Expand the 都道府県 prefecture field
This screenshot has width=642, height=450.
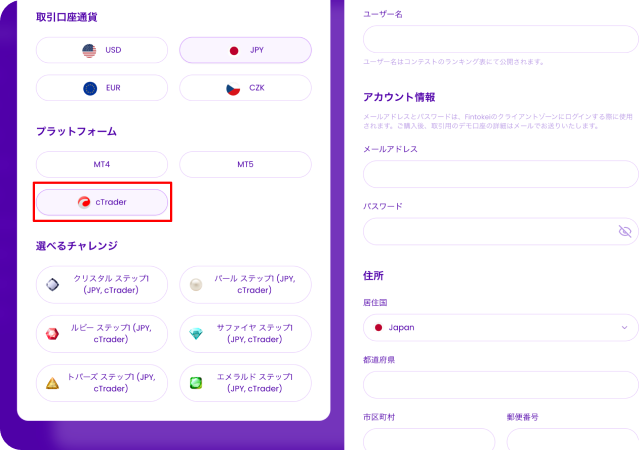(500, 385)
